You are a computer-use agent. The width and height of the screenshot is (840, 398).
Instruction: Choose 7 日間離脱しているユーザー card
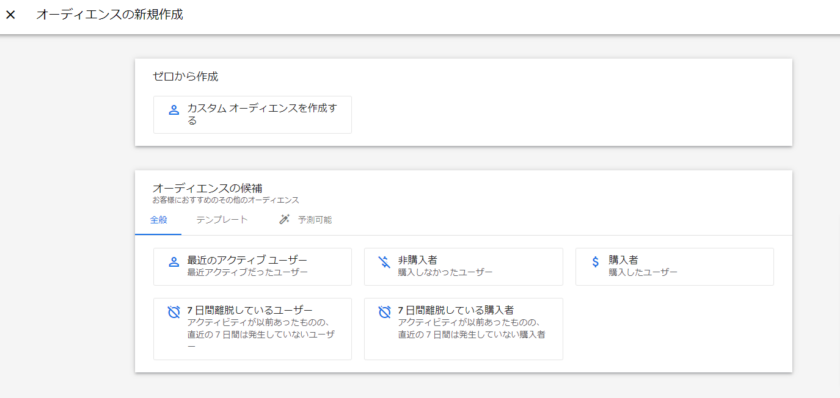tap(252, 329)
